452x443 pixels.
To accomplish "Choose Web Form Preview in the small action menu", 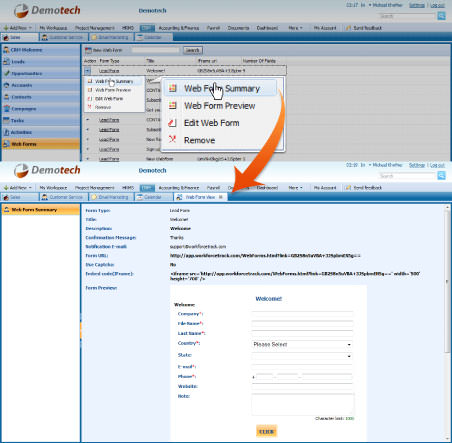I will tap(113, 90).
